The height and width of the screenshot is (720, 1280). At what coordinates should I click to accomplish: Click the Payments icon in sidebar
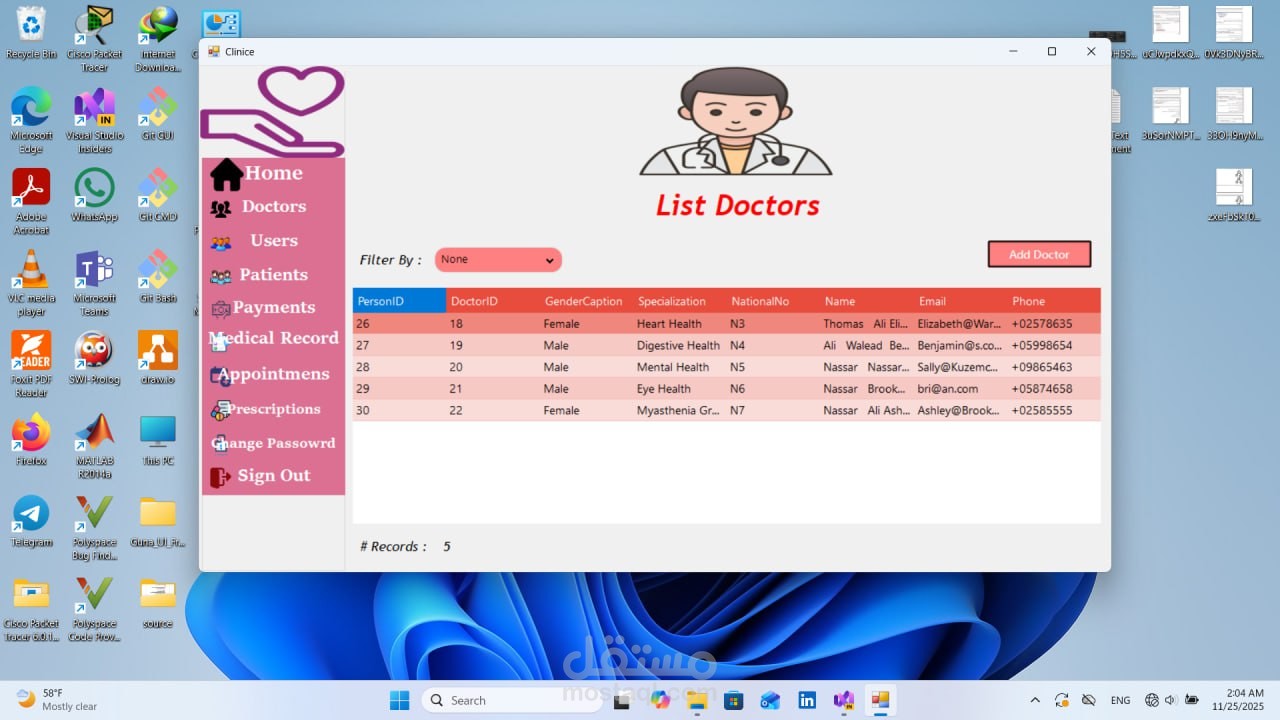pyautogui.click(x=220, y=309)
